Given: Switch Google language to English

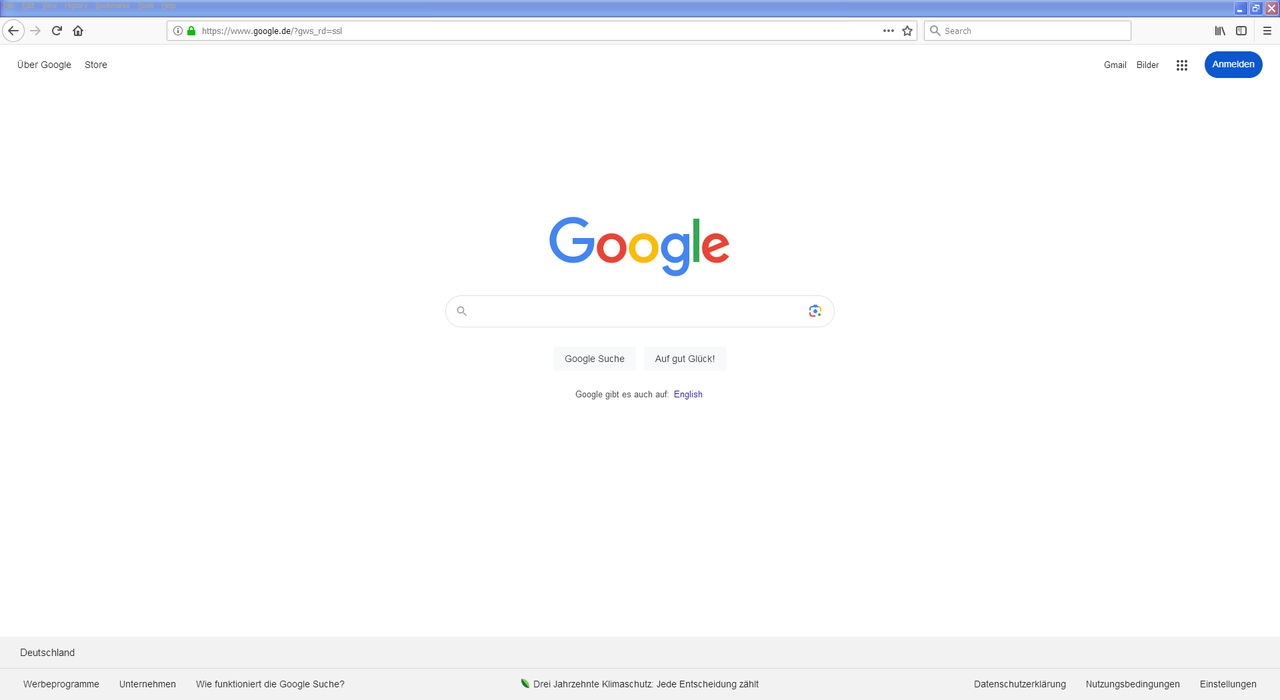Looking at the screenshot, I should click(688, 394).
